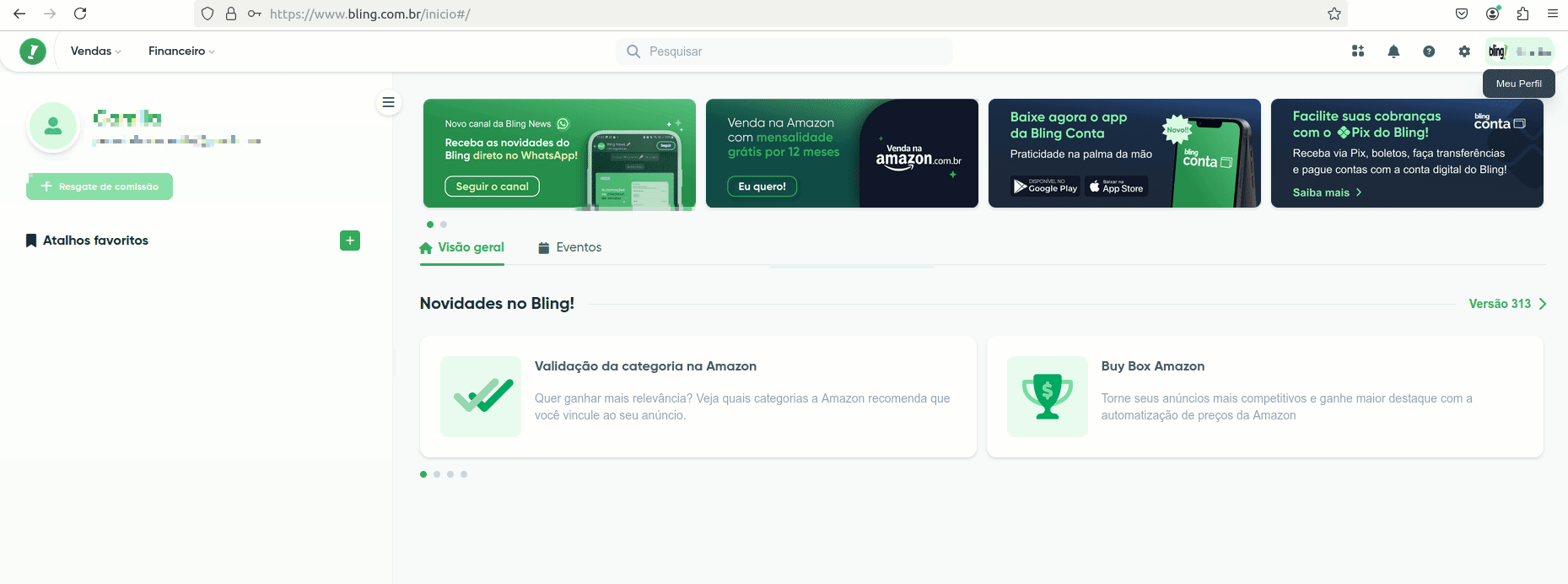1568x584 pixels.
Task: Select the first banner carousel dot
Action: click(x=430, y=224)
